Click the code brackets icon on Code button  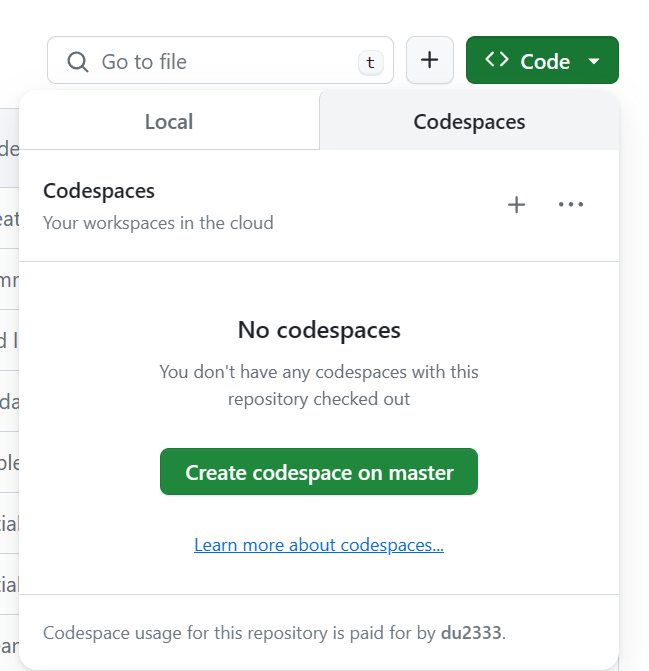coord(497,59)
